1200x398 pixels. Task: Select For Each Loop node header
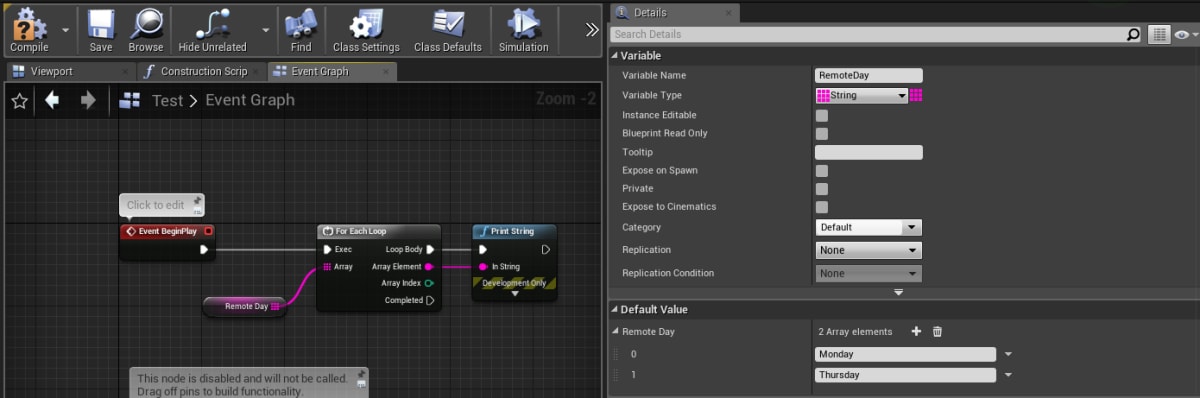[x=378, y=231]
